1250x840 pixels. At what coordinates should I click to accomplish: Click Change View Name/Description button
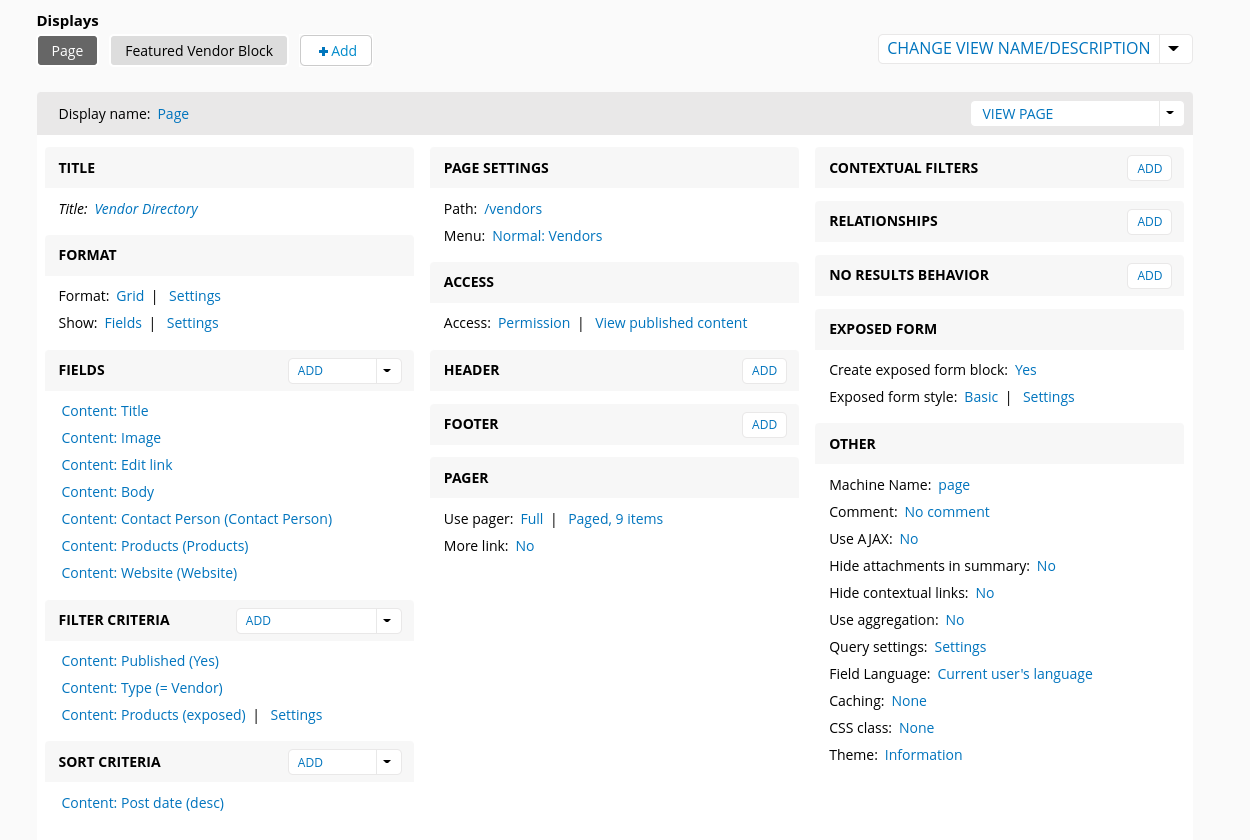click(x=1018, y=48)
